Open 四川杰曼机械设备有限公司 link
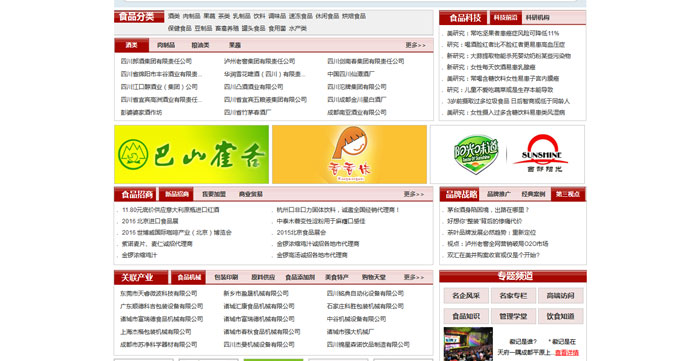Screen dimensions: 700x361 [259, 344]
